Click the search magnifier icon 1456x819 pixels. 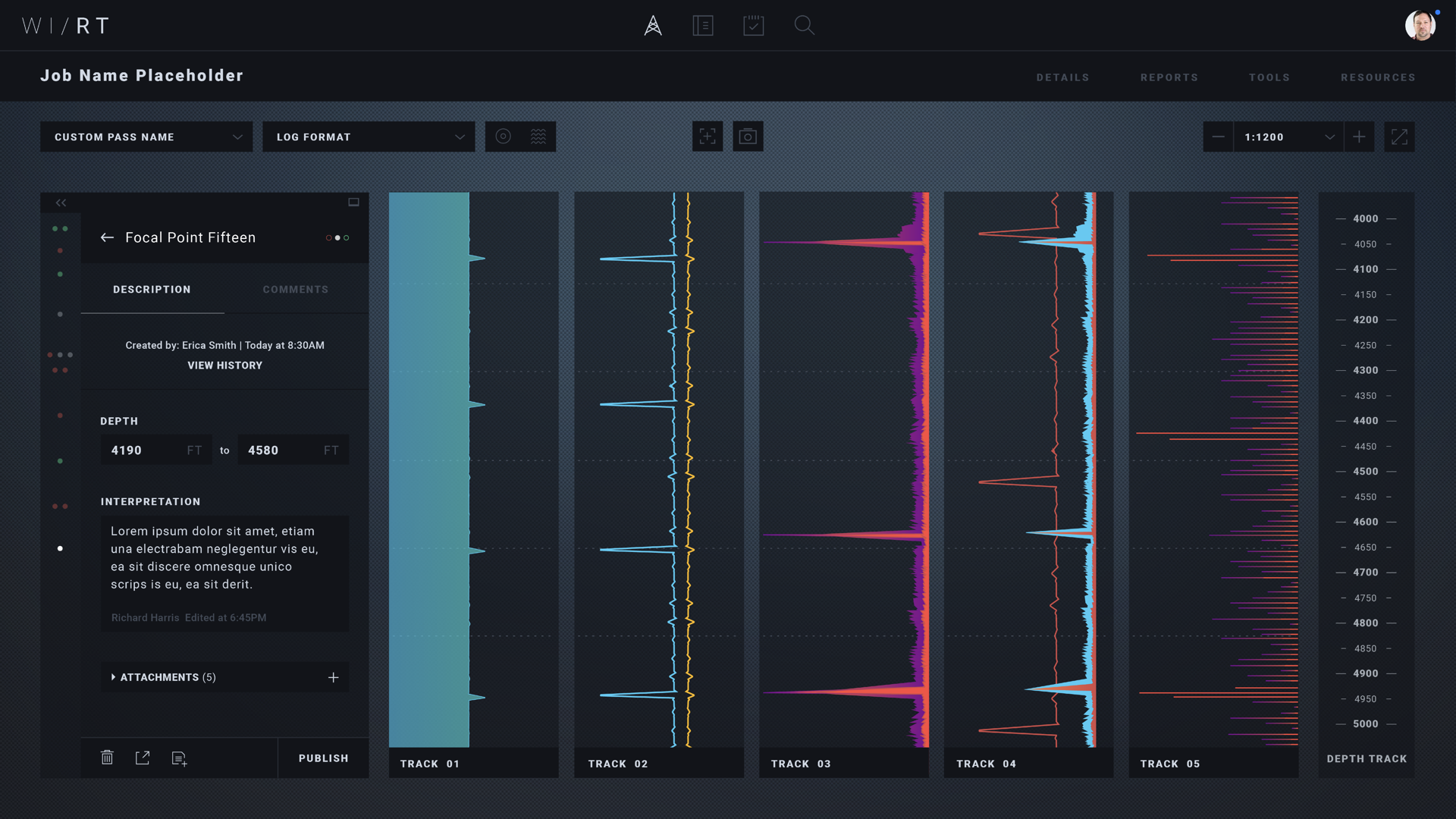pos(804,26)
